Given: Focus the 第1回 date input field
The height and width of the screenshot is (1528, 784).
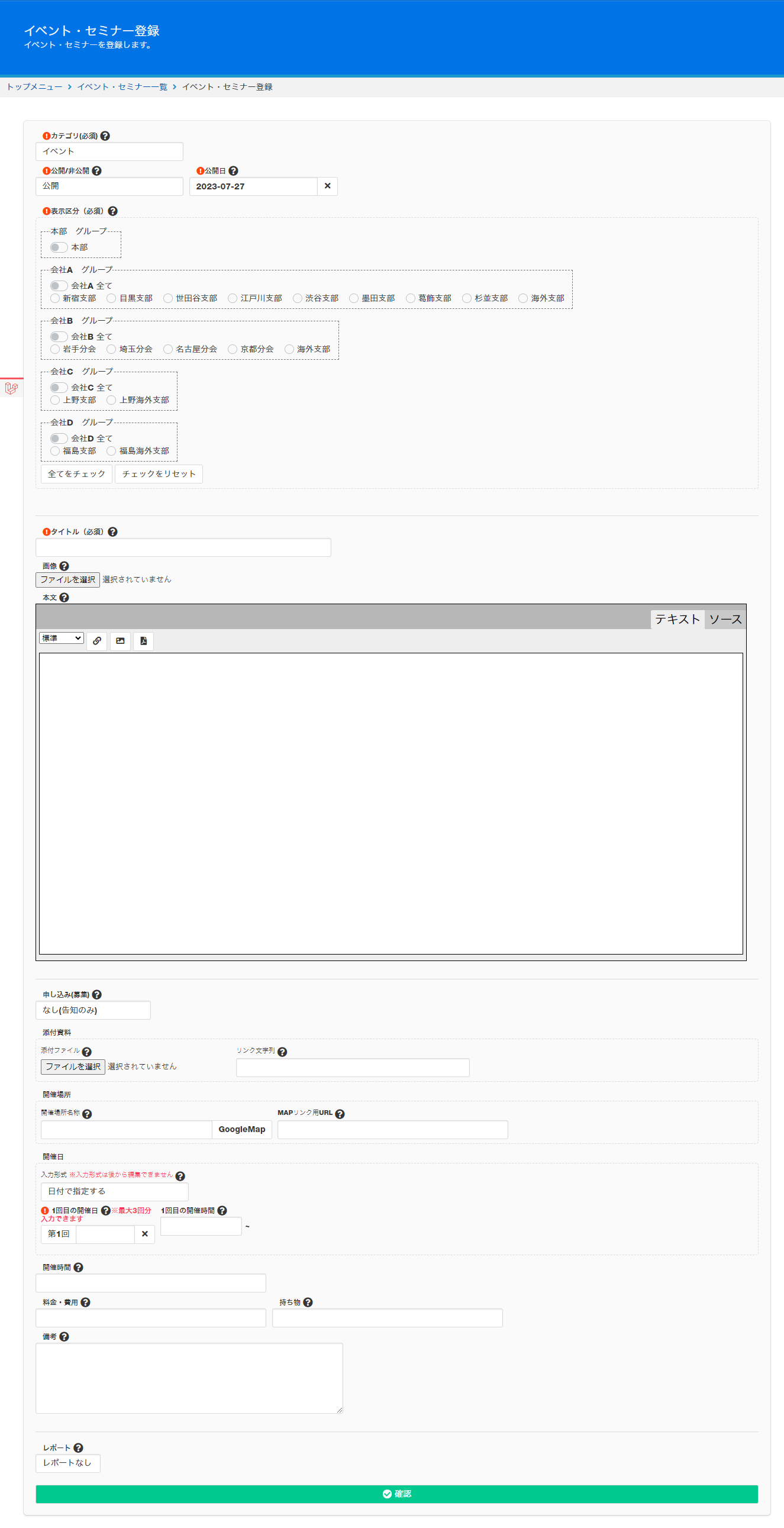Looking at the screenshot, I should pyautogui.click(x=105, y=1234).
